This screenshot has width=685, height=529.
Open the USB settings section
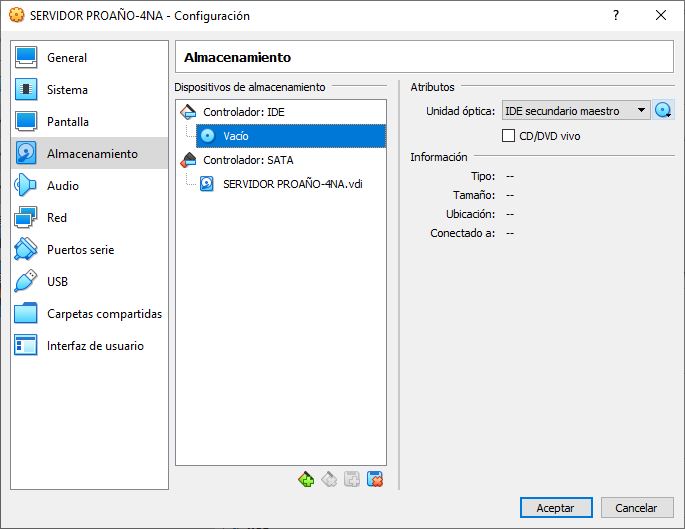point(89,281)
